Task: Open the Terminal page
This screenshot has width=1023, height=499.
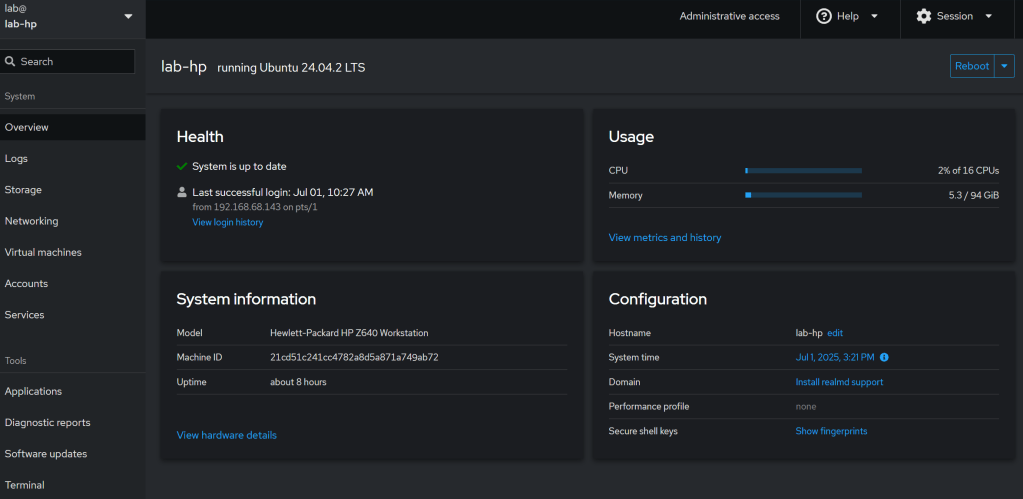Action: tap(25, 485)
